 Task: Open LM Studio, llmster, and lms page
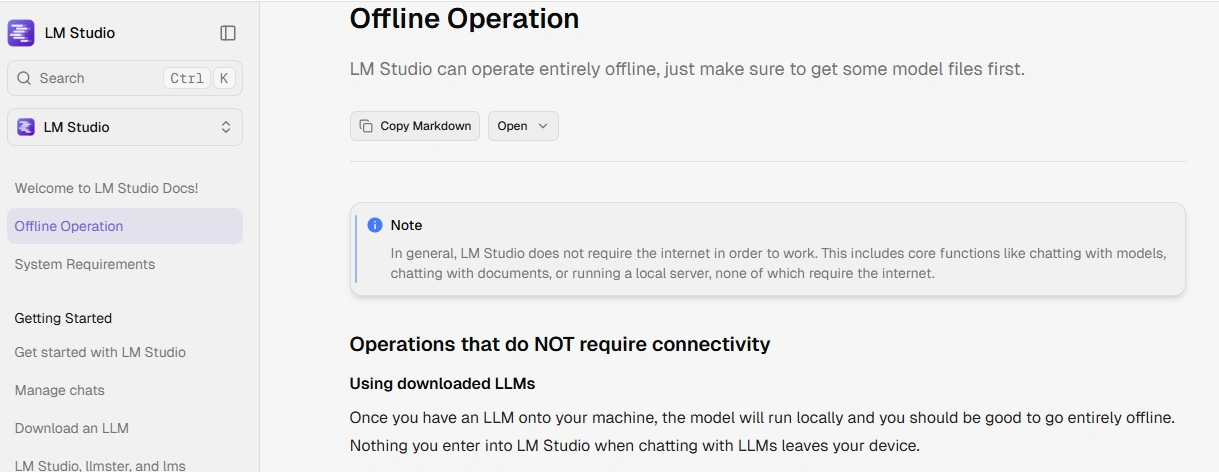point(100,465)
